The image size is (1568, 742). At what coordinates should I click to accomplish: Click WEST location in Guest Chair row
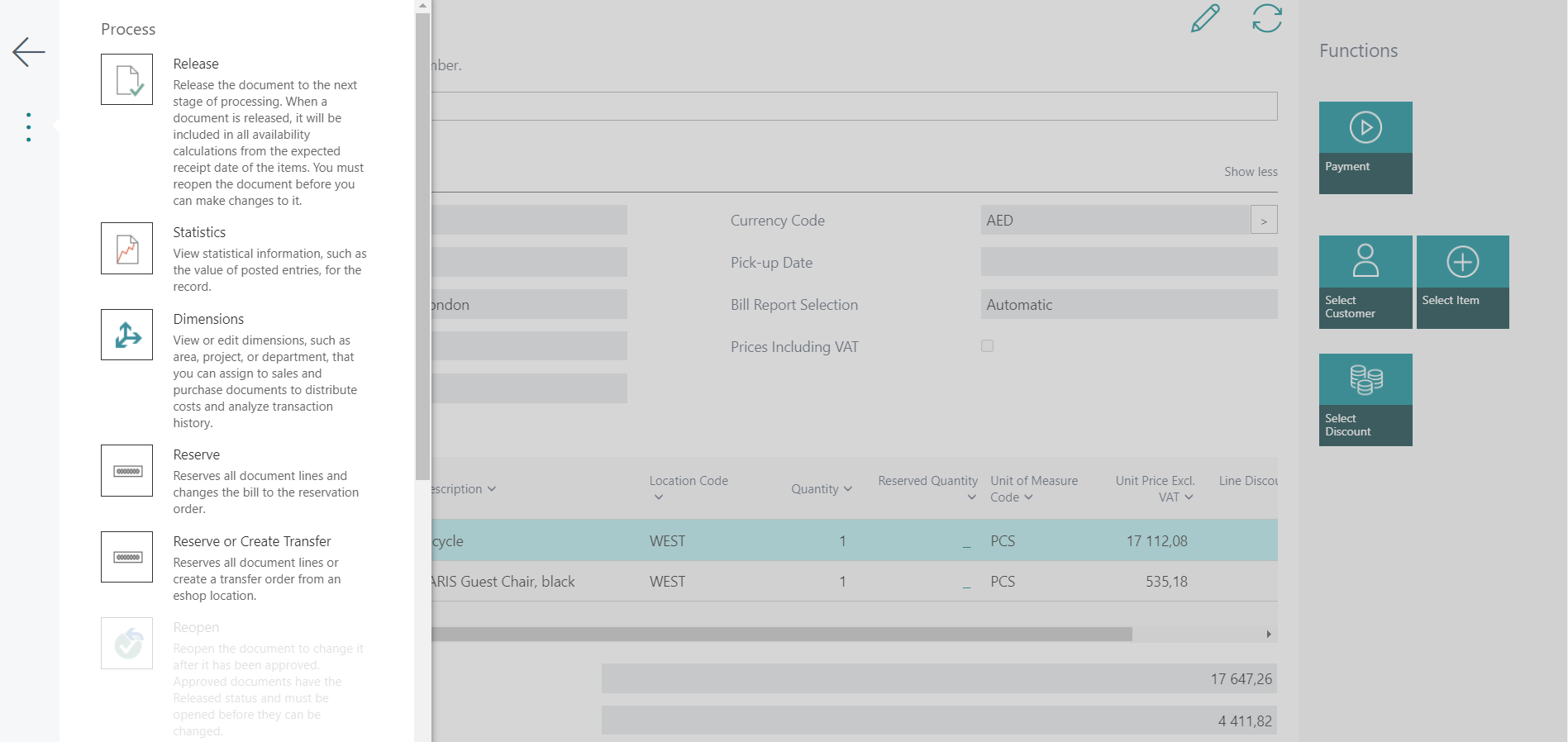(x=667, y=582)
